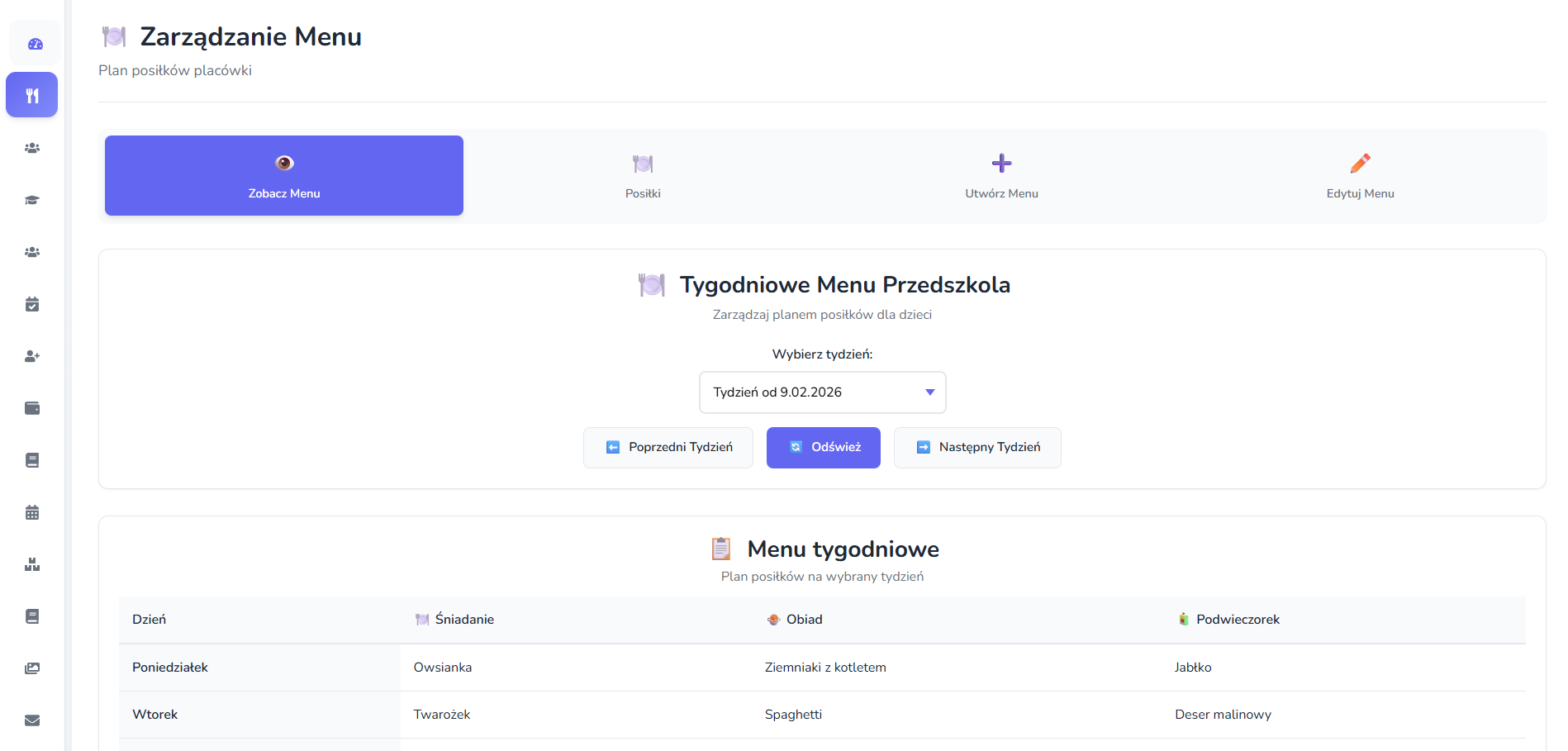Screen dimensions: 1568x751
Task: Click the Poprzedni Tydzień button
Action: 668,448
